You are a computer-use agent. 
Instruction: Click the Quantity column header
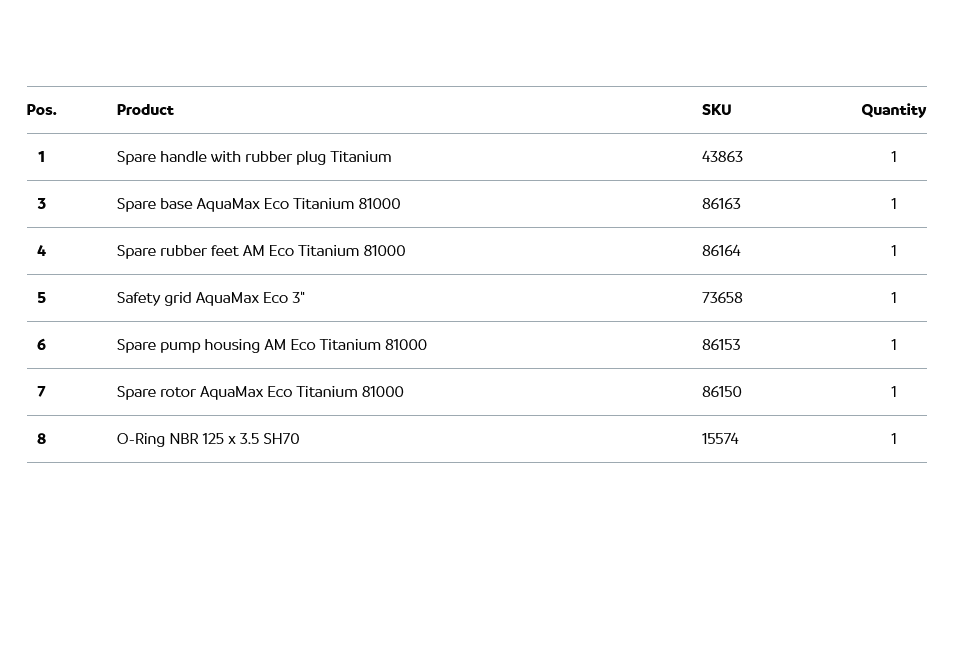(x=893, y=110)
